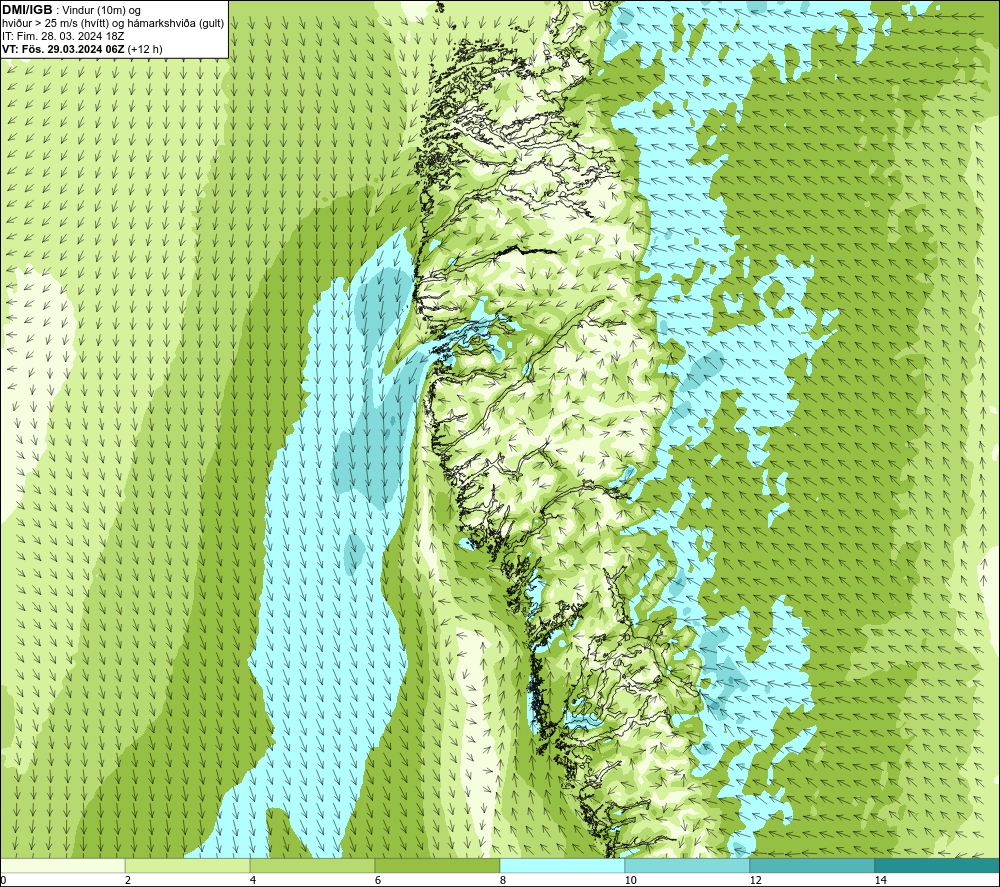Click the 6-8 m/s dark green legend swatch
This screenshot has height=887, width=1000.
click(438, 866)
